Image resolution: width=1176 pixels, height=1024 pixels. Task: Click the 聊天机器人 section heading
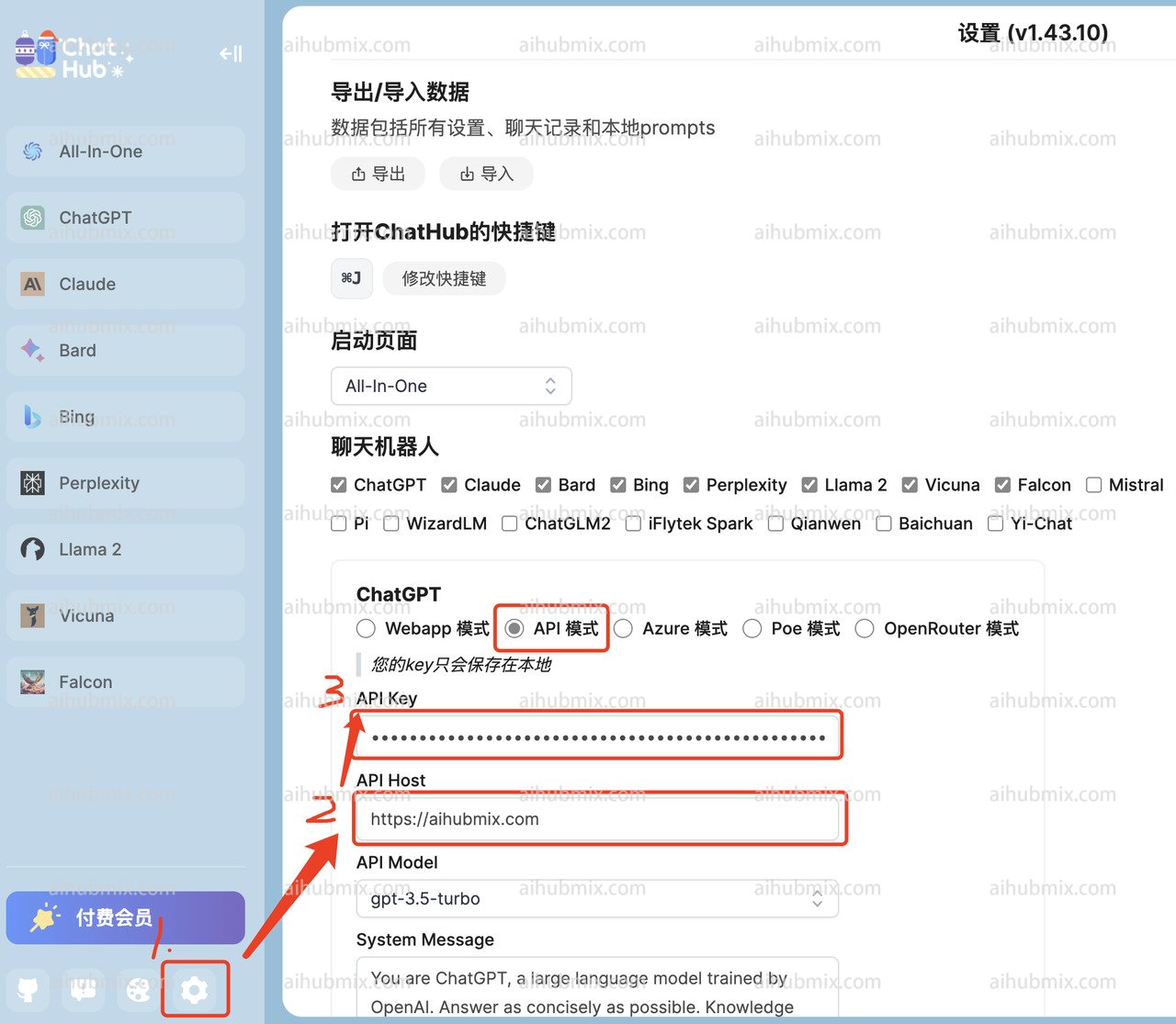pyautogui.click(x=385, y=446)
